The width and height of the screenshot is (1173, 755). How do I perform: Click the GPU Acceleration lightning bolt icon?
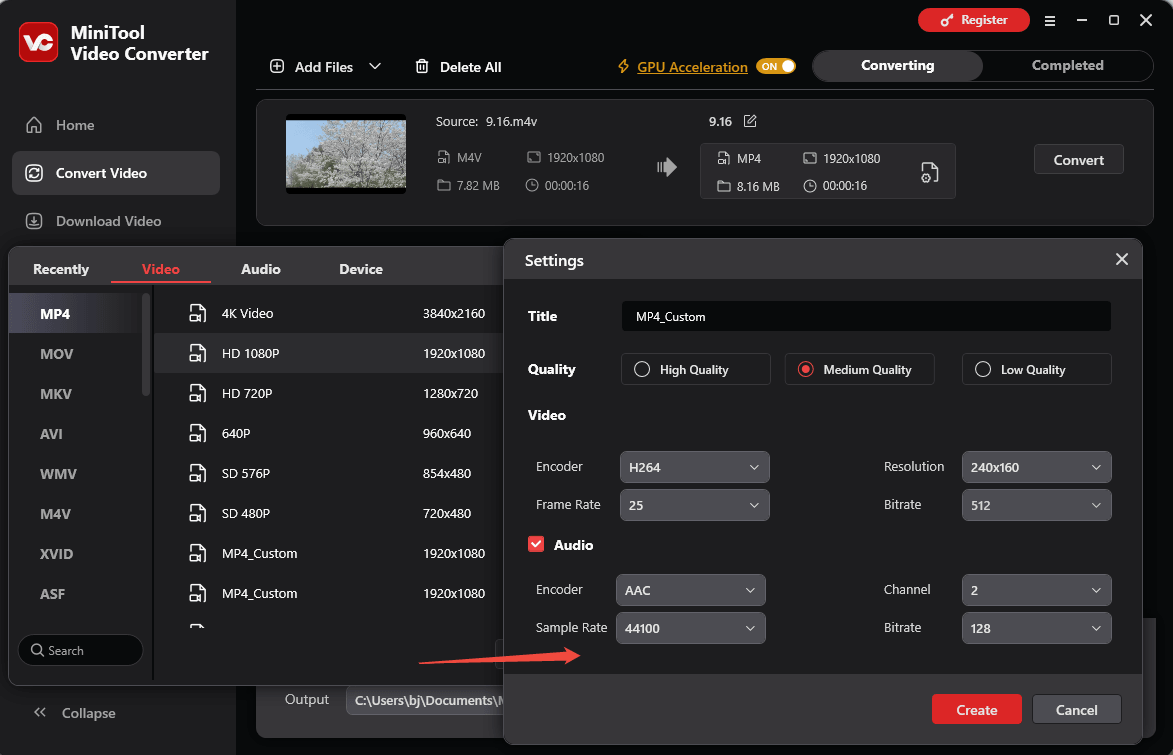(623, 67)
